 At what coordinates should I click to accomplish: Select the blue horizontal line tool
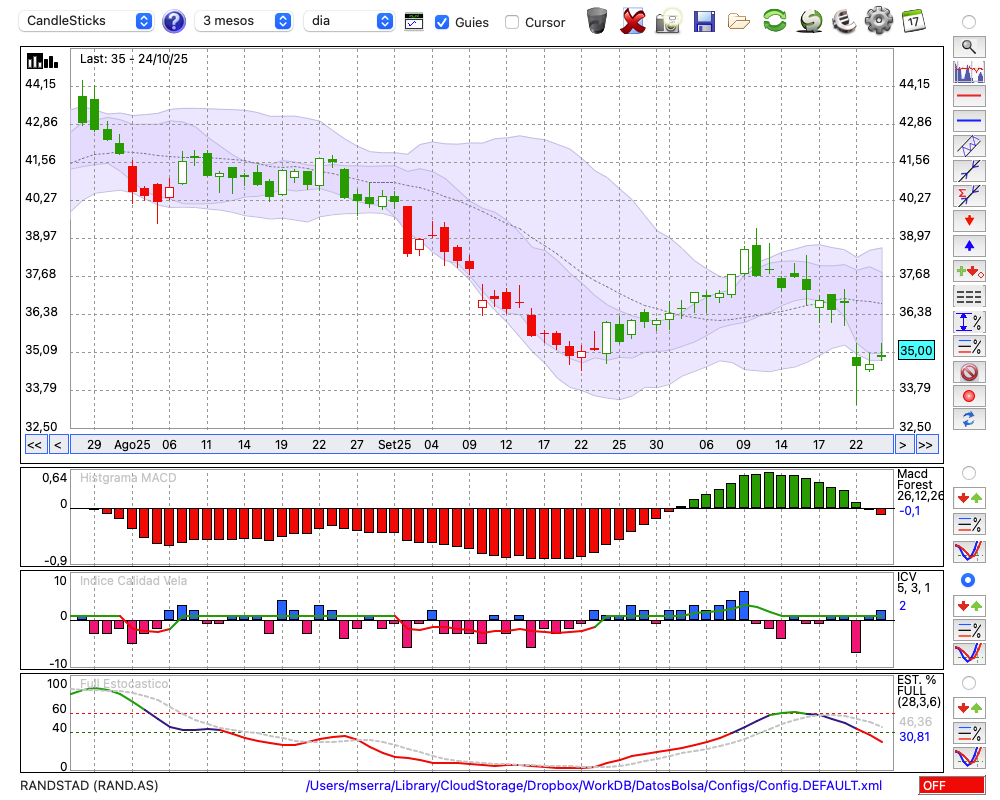tap(968, 121)
